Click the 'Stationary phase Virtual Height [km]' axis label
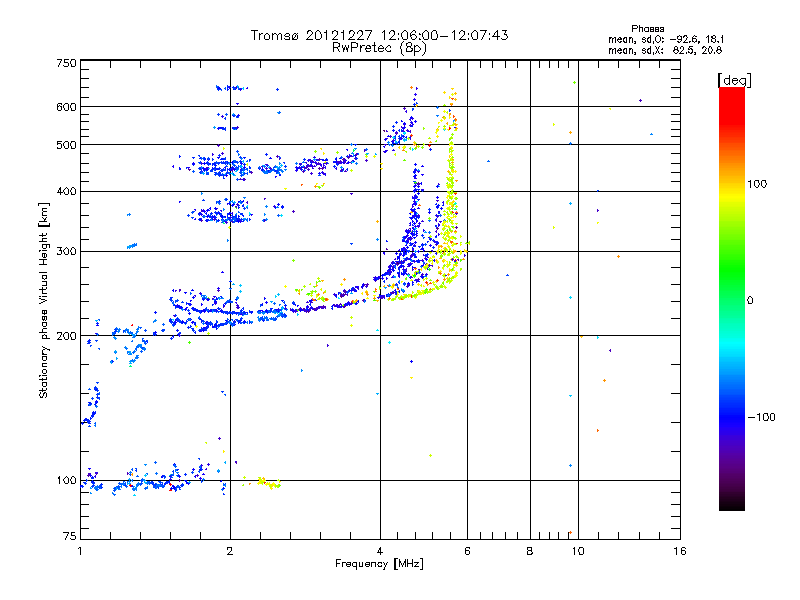This screenshot has width=800, height=600. click(x=43, y=300)
